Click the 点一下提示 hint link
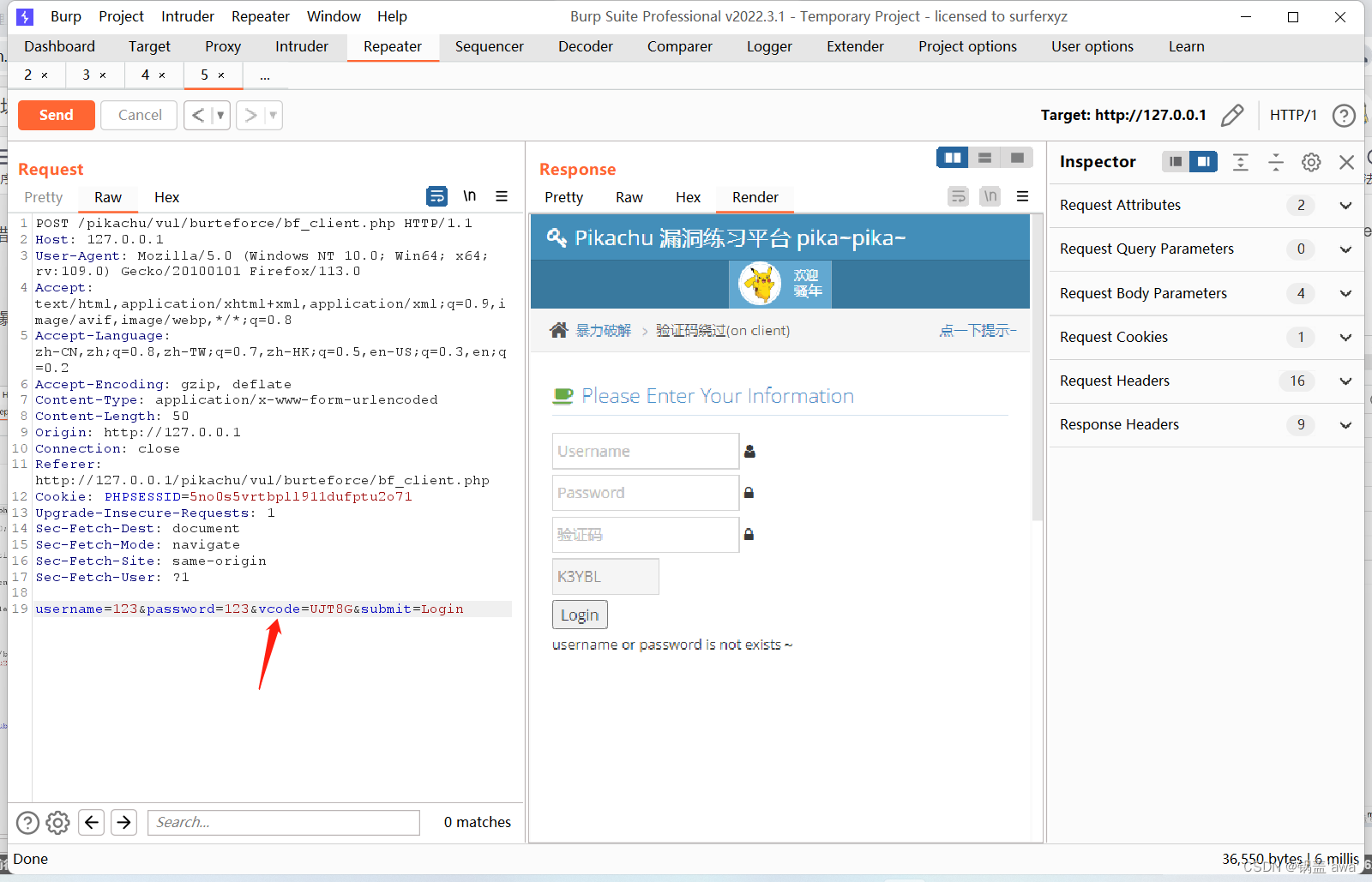The width and height of the screenshot is (1372, 882). point(978,331)
